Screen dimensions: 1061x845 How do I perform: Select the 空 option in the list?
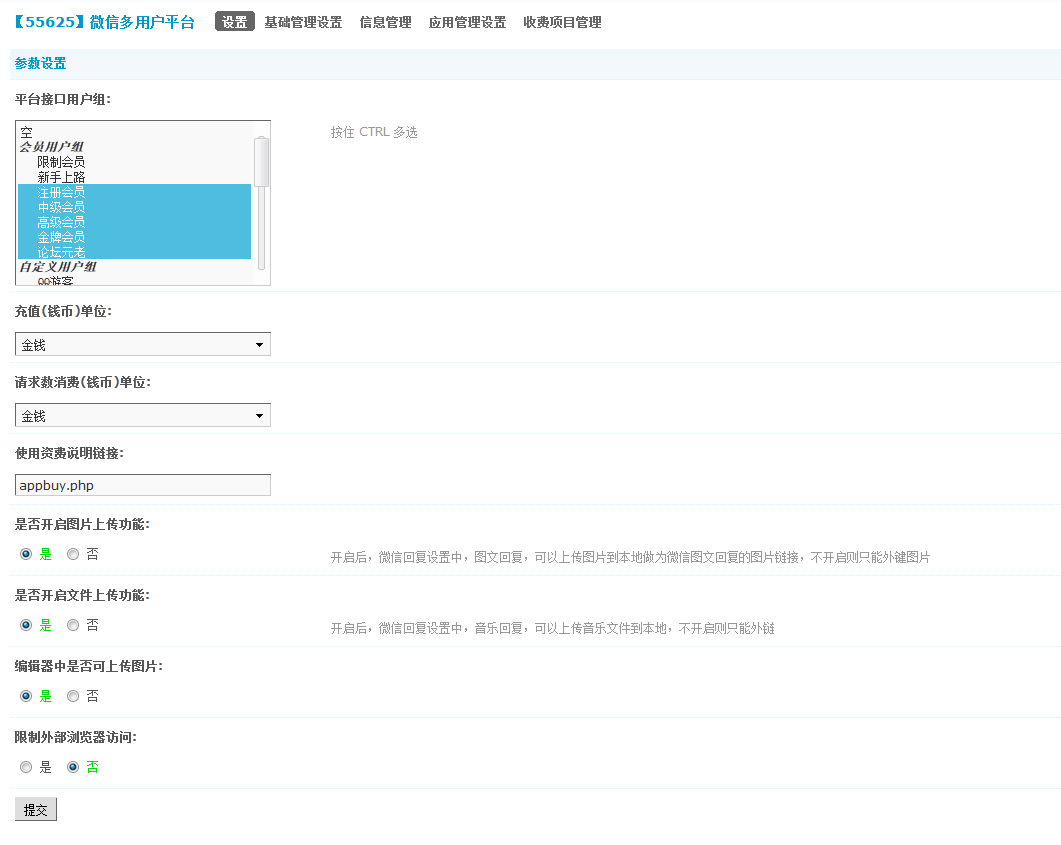[x=27, y=132]
